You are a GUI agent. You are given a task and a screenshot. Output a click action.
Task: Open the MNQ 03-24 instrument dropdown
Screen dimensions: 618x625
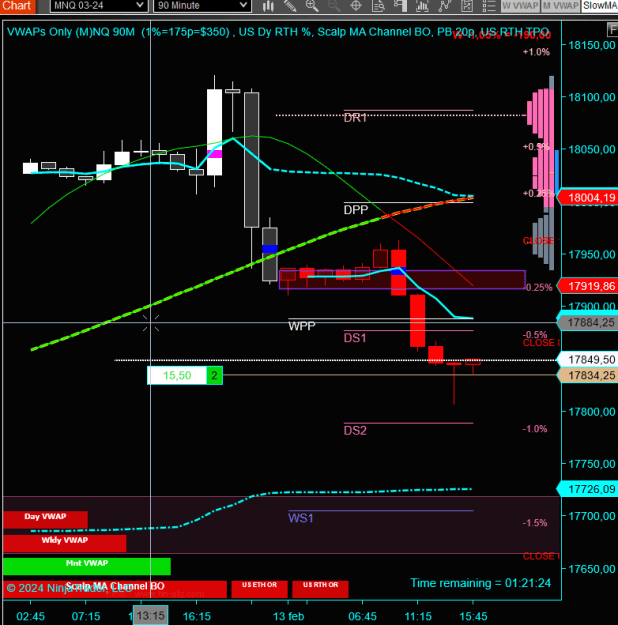pos(99,6)
